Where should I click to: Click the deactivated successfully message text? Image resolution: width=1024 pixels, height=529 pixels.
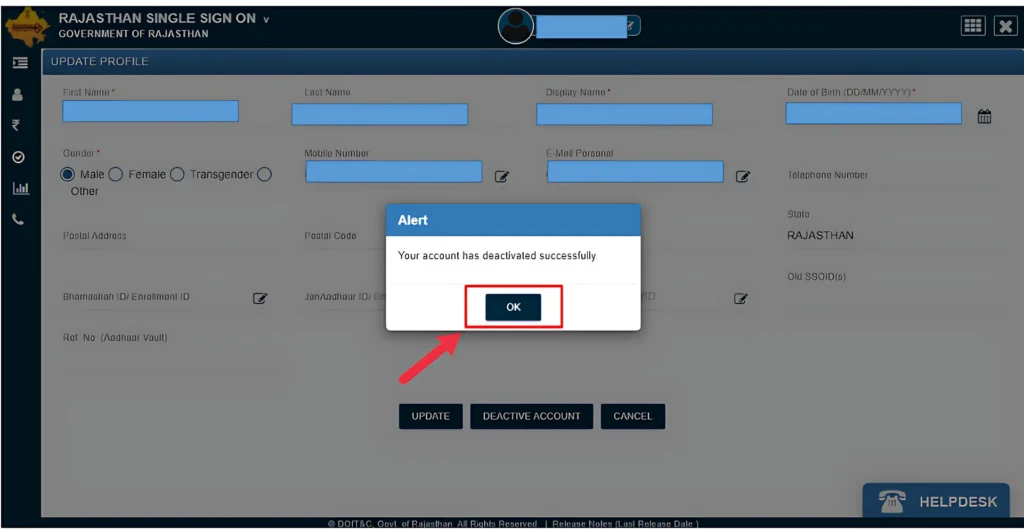point(498,256)
